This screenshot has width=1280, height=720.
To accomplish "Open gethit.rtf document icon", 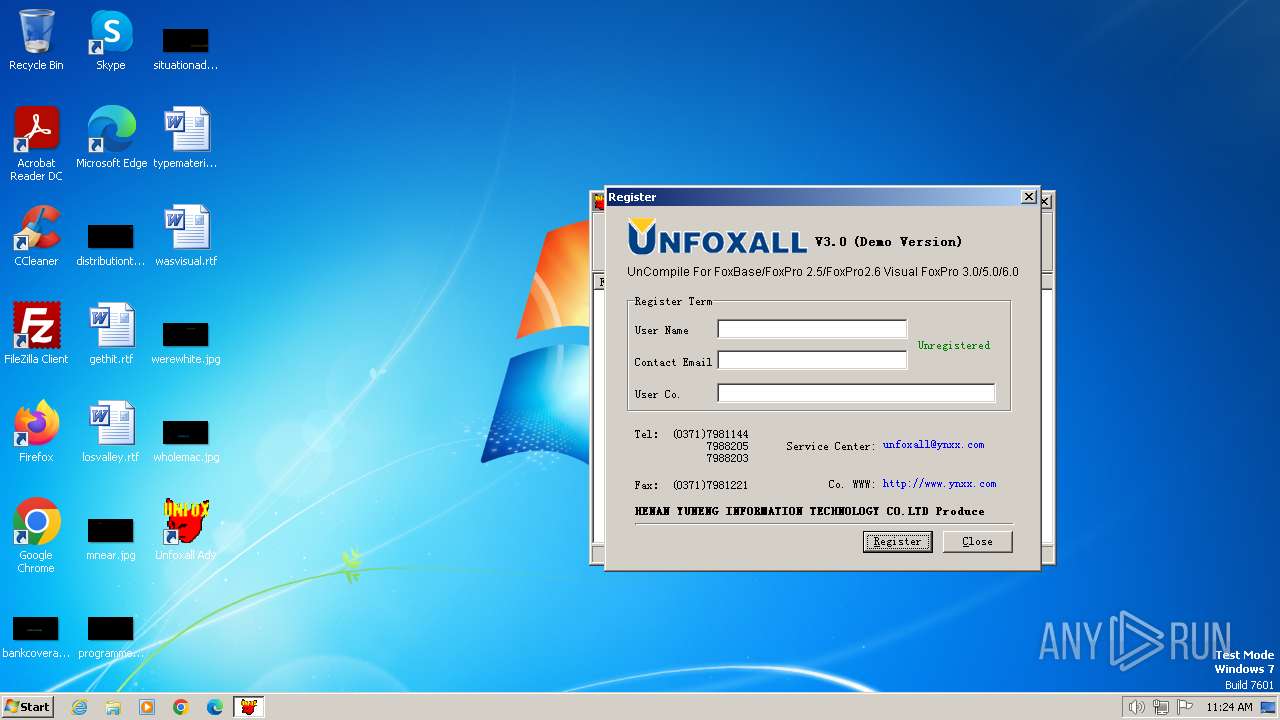I will (111, 334).
